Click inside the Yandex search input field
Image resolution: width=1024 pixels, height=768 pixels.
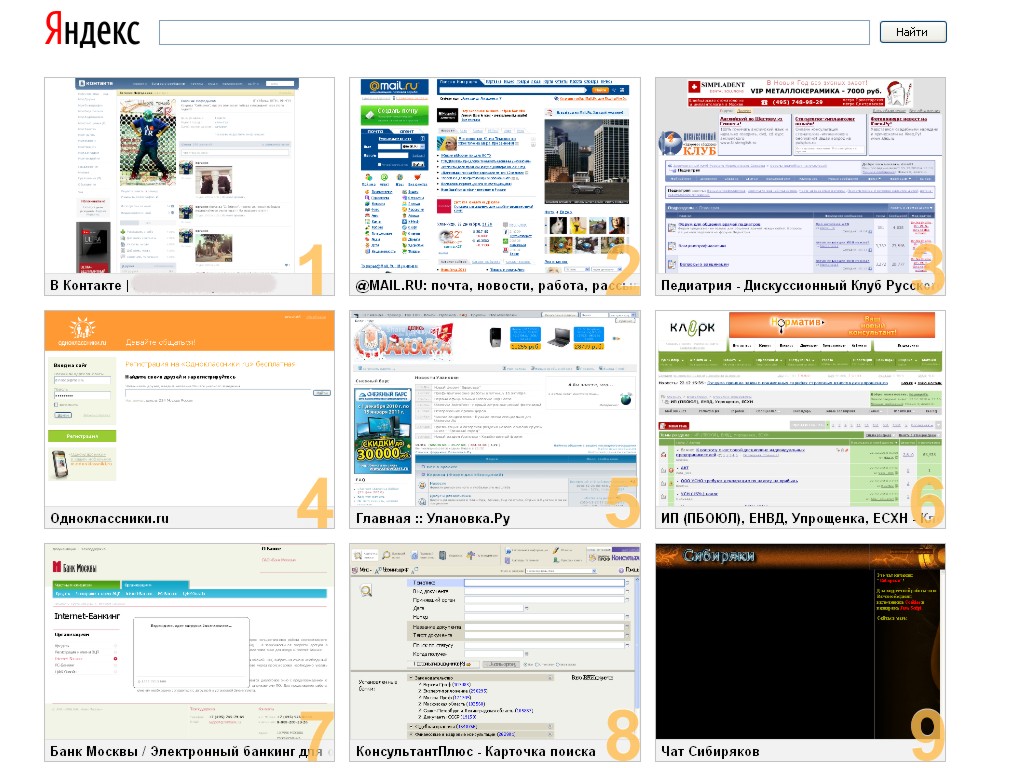coord(515,31)
